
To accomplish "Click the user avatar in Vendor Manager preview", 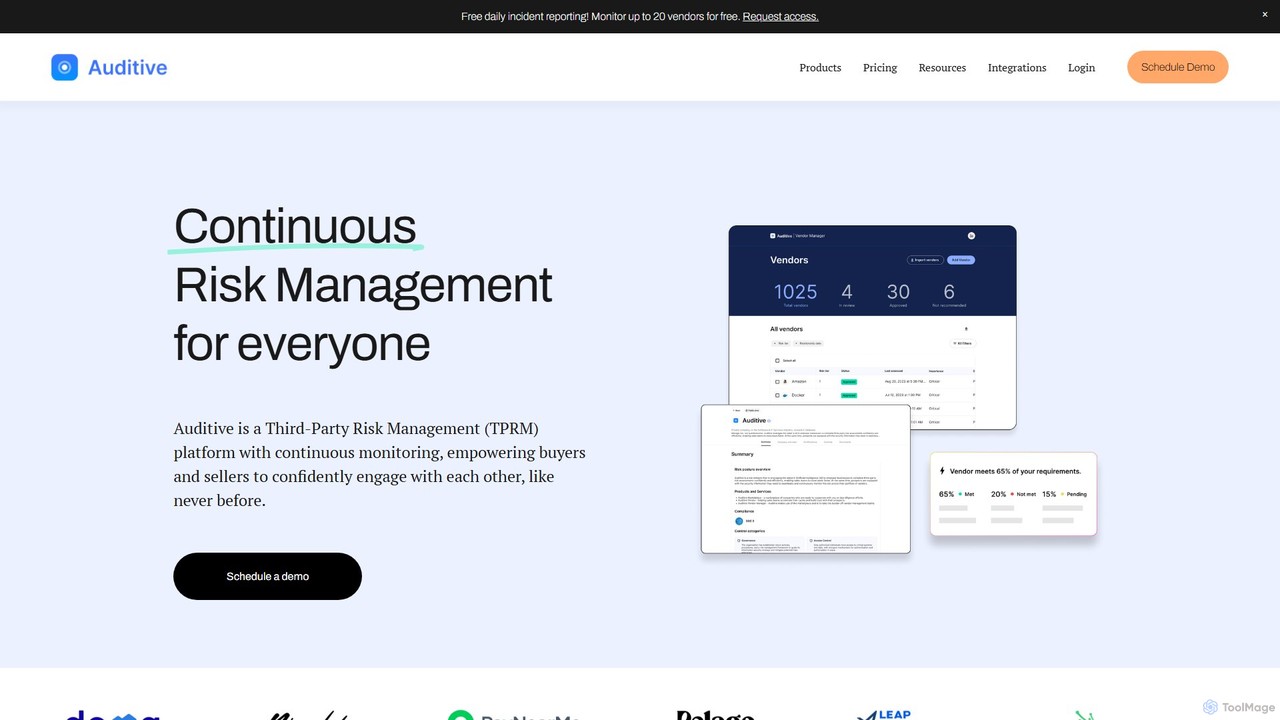I will pyautogui.click(x=971, y=236).
